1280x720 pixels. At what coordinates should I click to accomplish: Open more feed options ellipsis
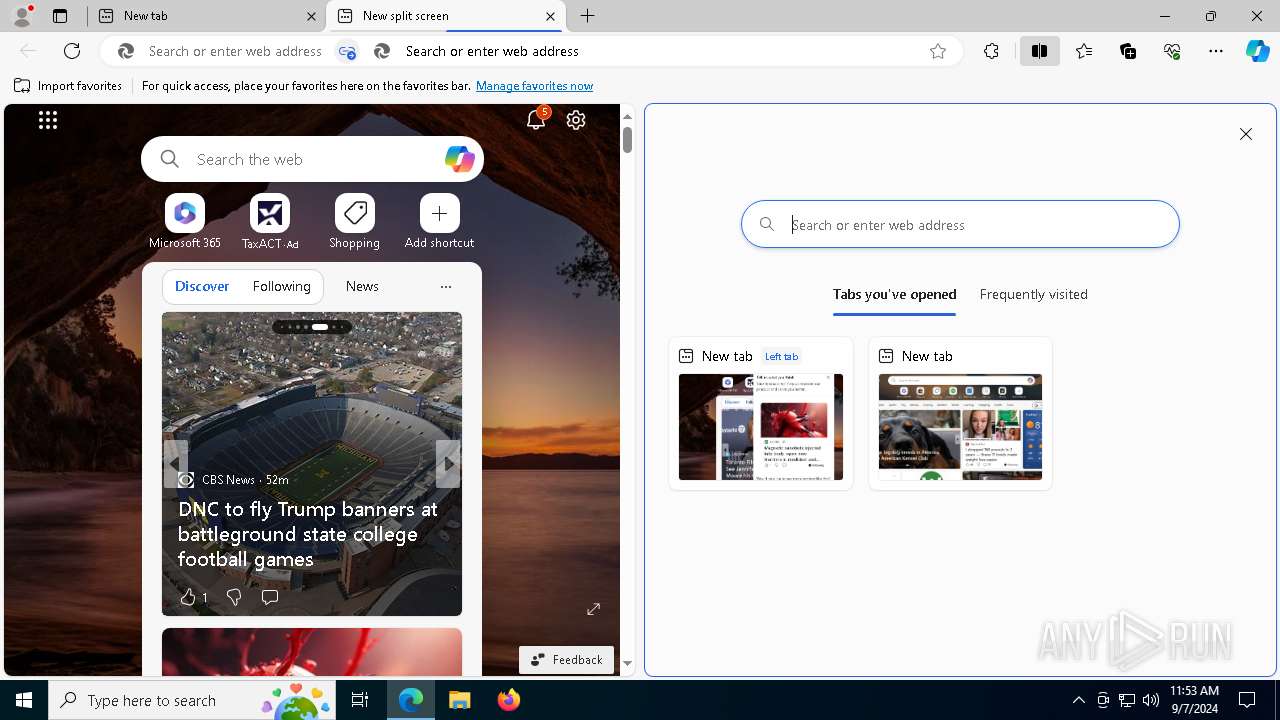coord(446,287)
